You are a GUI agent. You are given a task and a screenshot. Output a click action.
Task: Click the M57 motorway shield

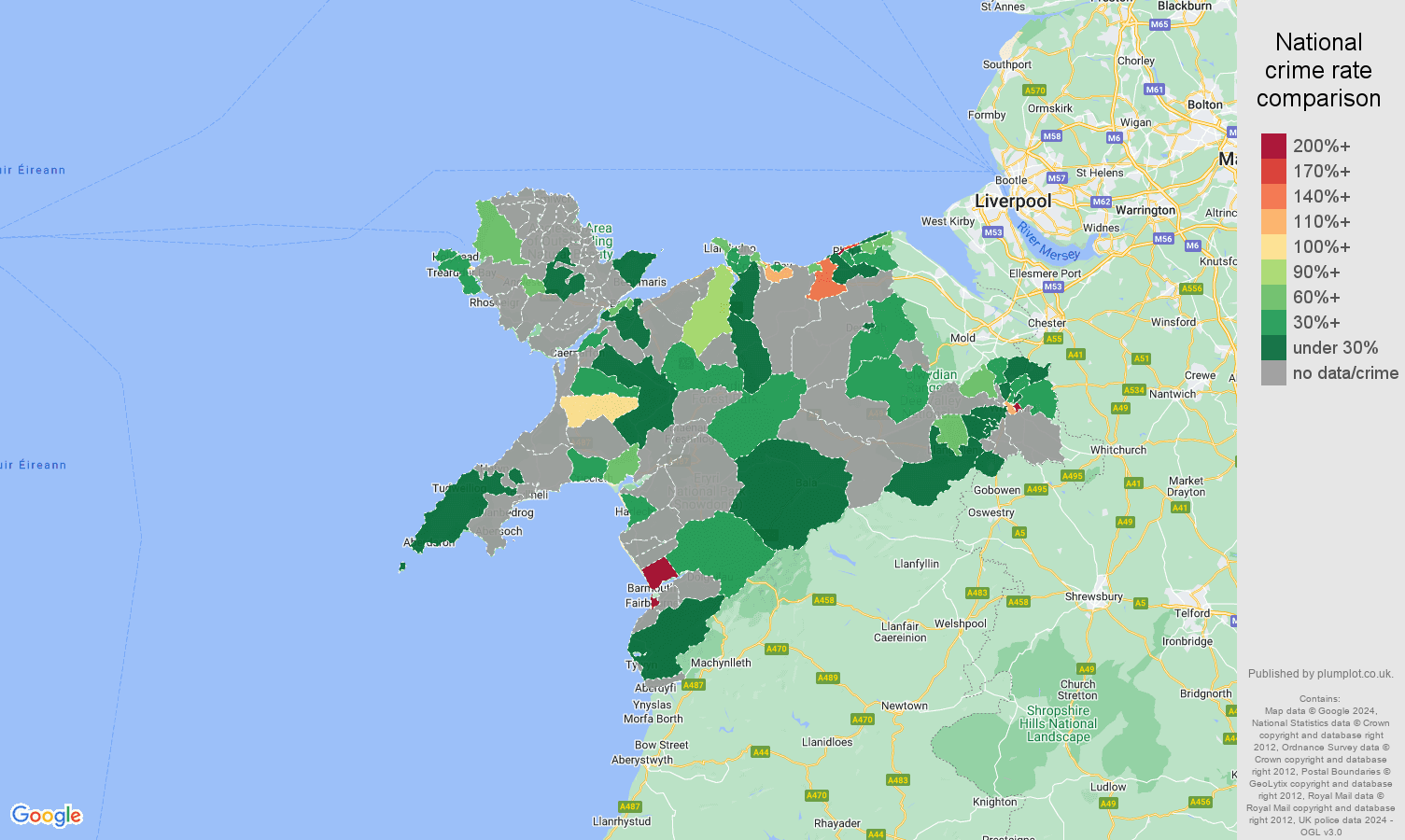(1057, 178)
